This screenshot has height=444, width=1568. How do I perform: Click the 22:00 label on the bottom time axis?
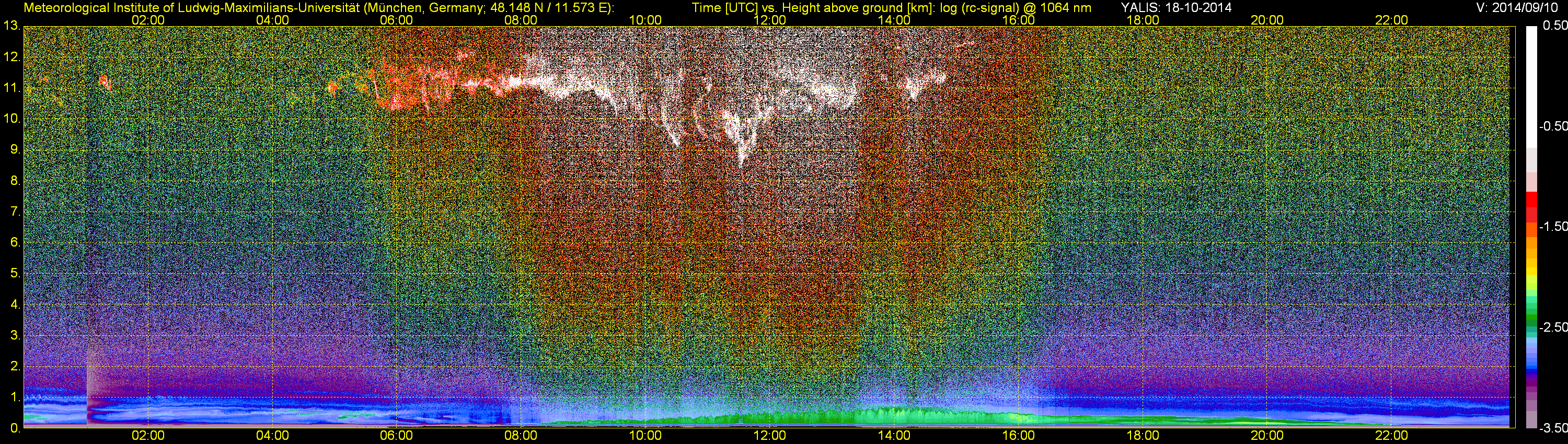1391,436
